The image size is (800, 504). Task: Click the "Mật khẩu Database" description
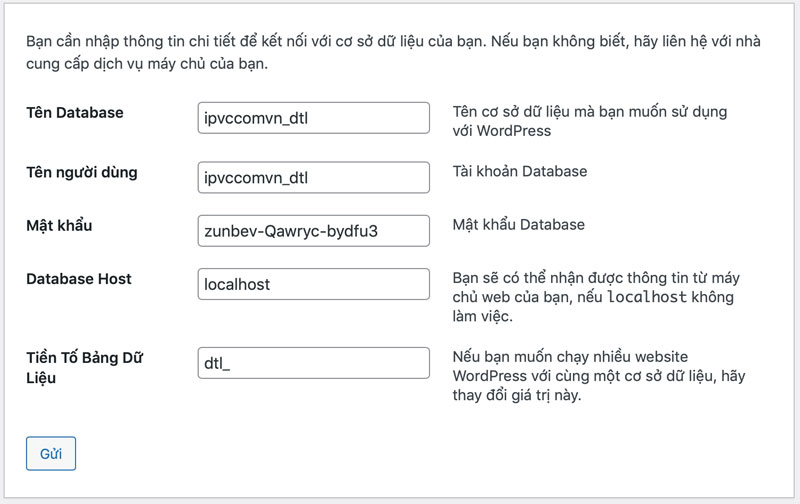[x=518, y=224]
